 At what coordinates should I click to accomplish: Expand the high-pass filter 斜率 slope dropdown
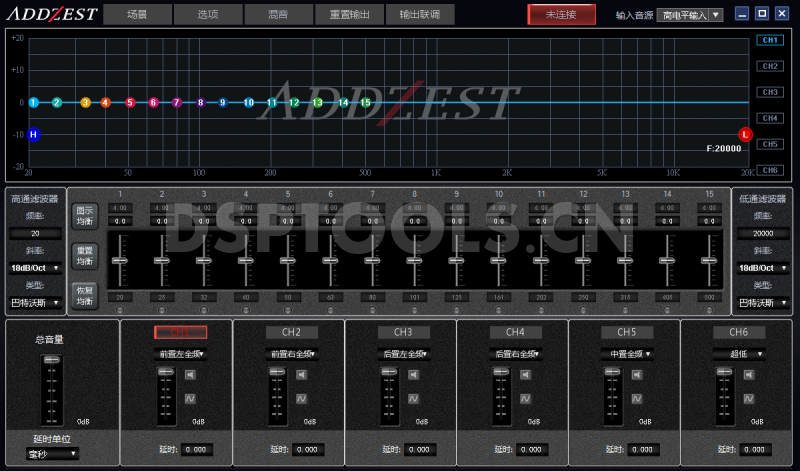(x=37, y=267)
